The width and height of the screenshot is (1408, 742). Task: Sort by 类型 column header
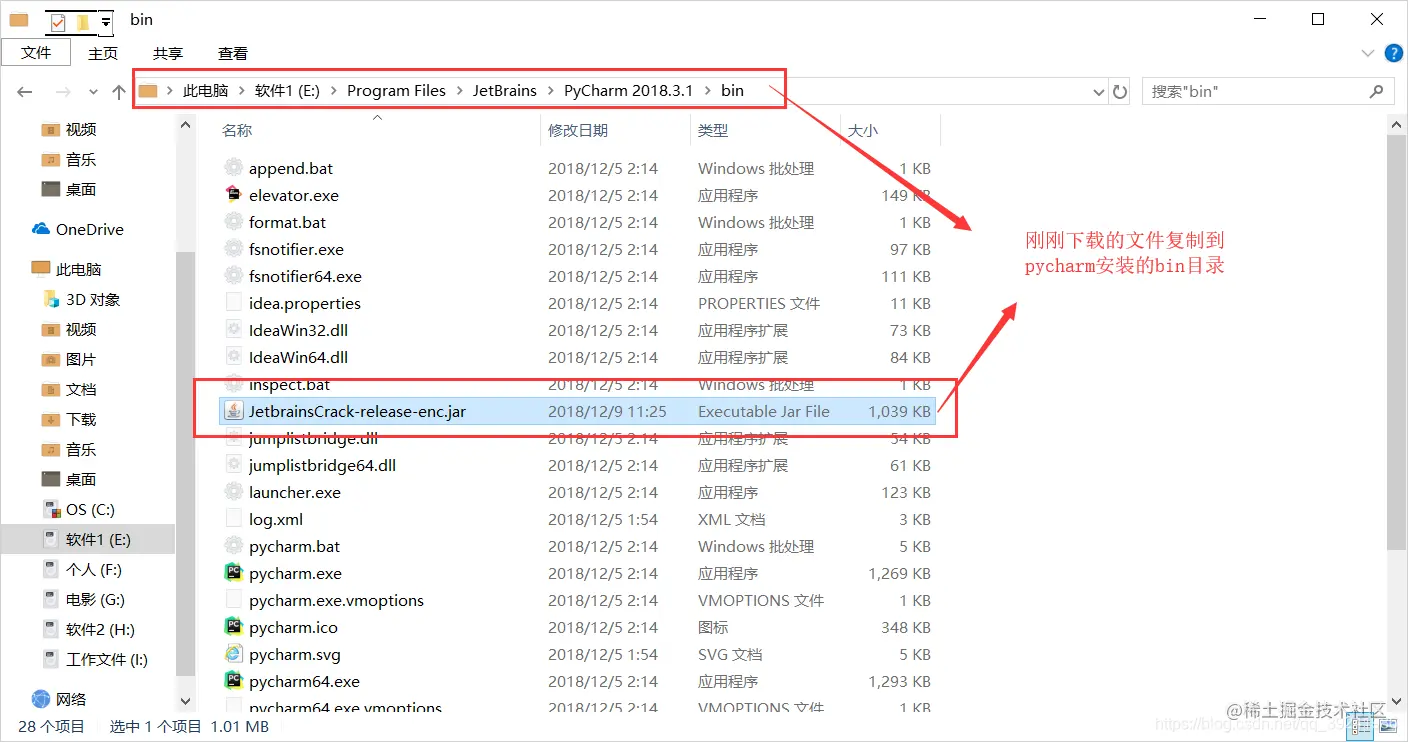713,130
